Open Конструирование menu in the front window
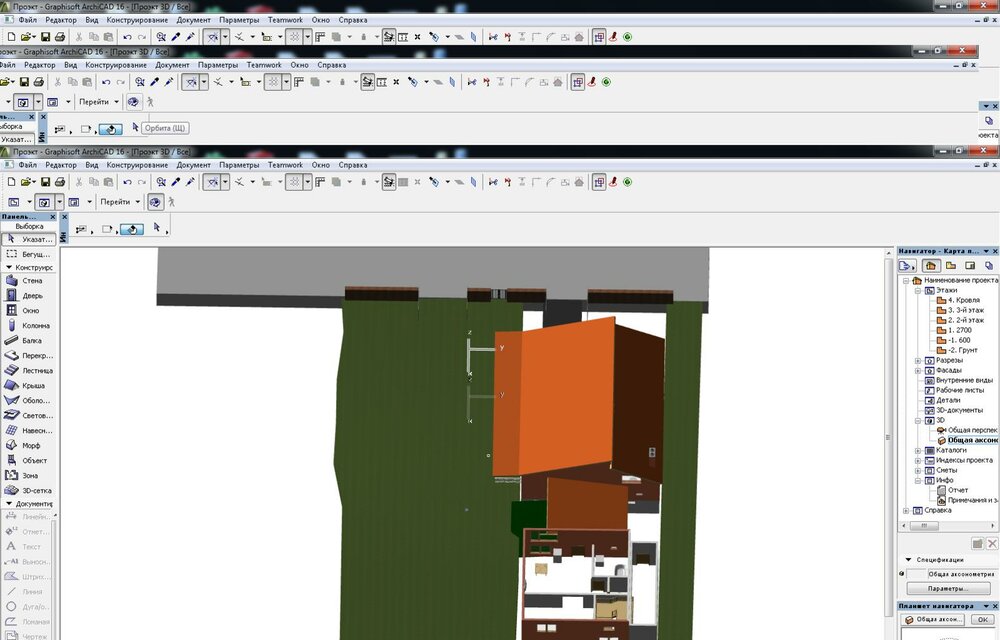Image resolution: width=1000 pixels, height=640 pixels. (137, 165)
